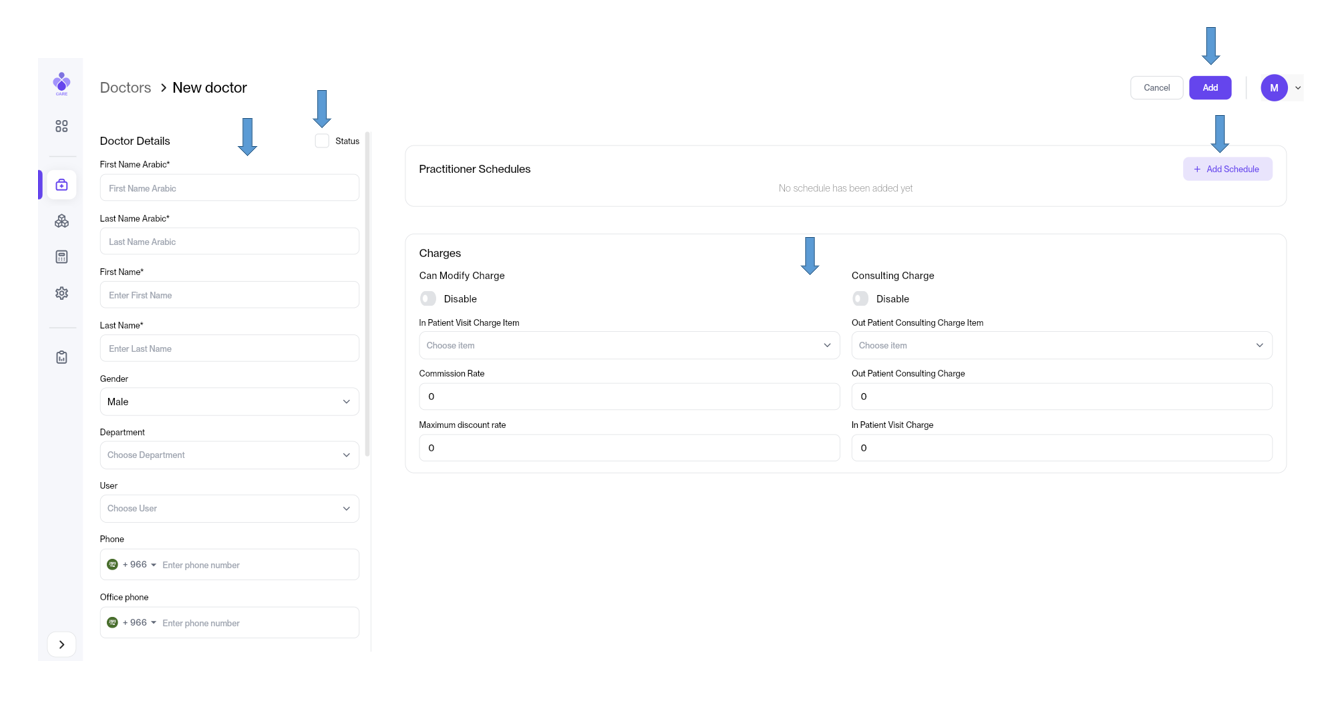Go back to Doctors breadcrumb
The image size is (1342, 701).
(125, 88)
